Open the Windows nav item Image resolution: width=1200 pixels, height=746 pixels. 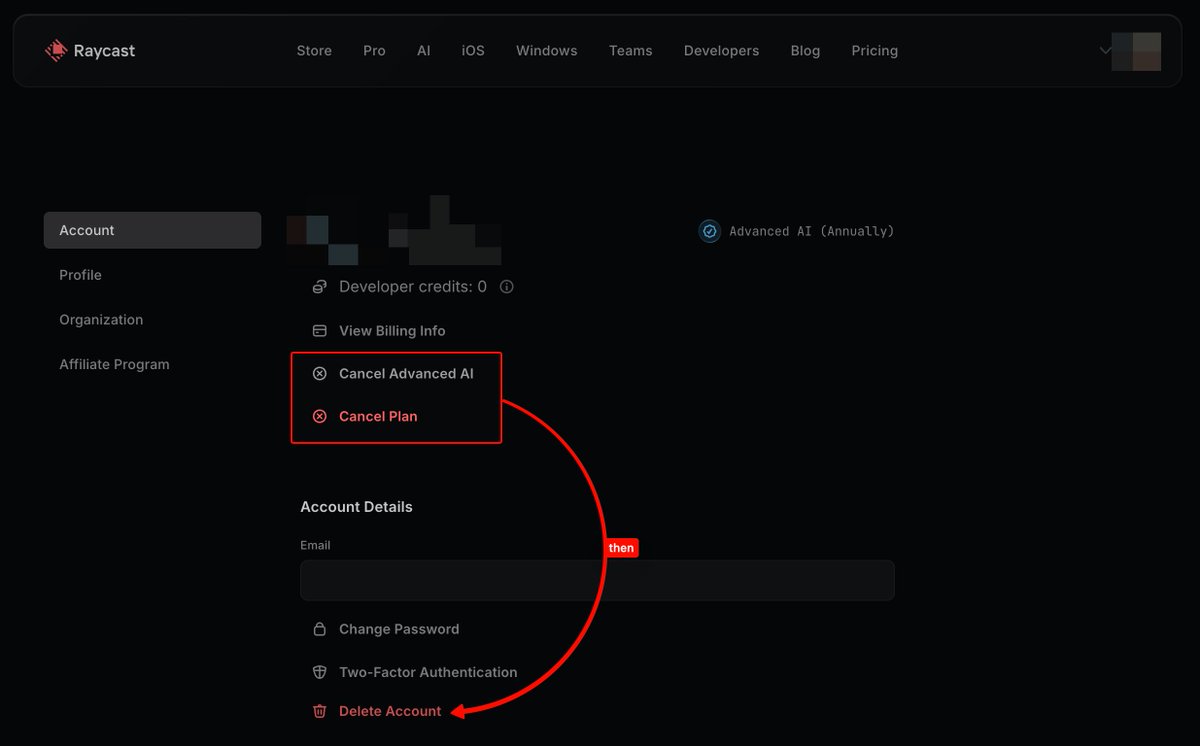point(547,51)
